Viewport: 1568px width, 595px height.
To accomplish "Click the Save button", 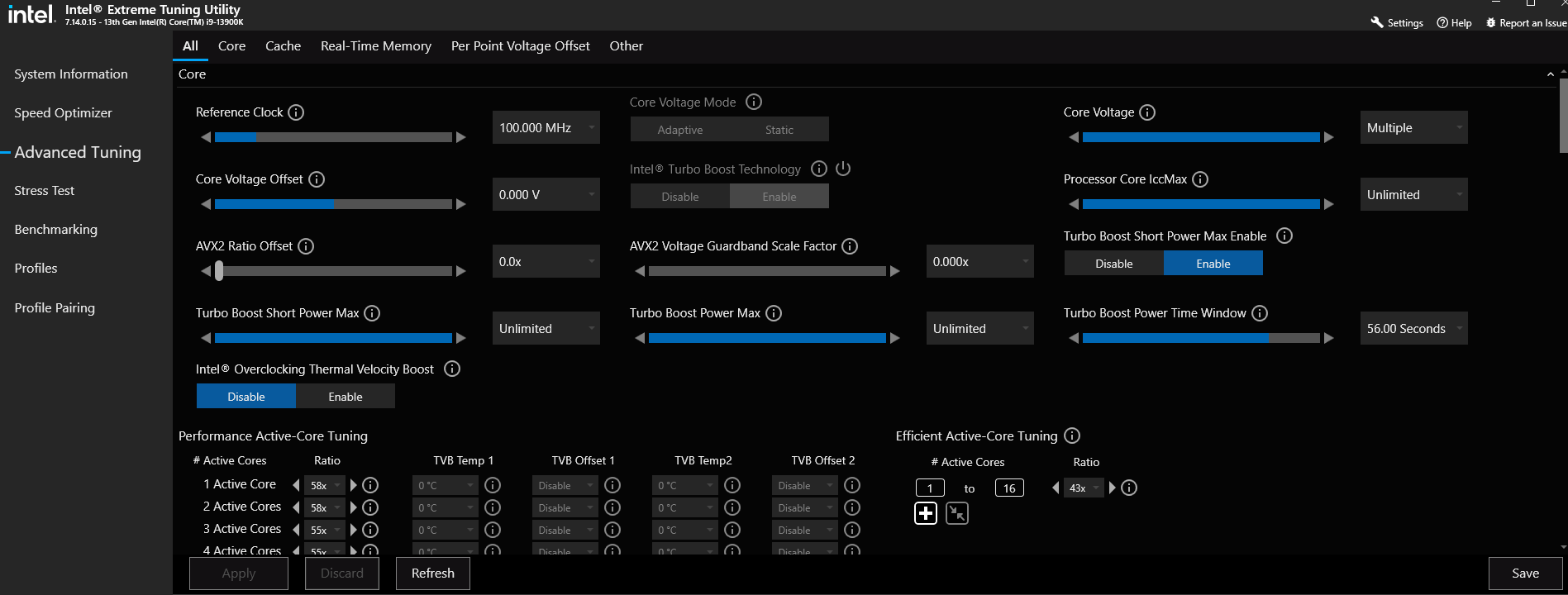I will 1525,574.
